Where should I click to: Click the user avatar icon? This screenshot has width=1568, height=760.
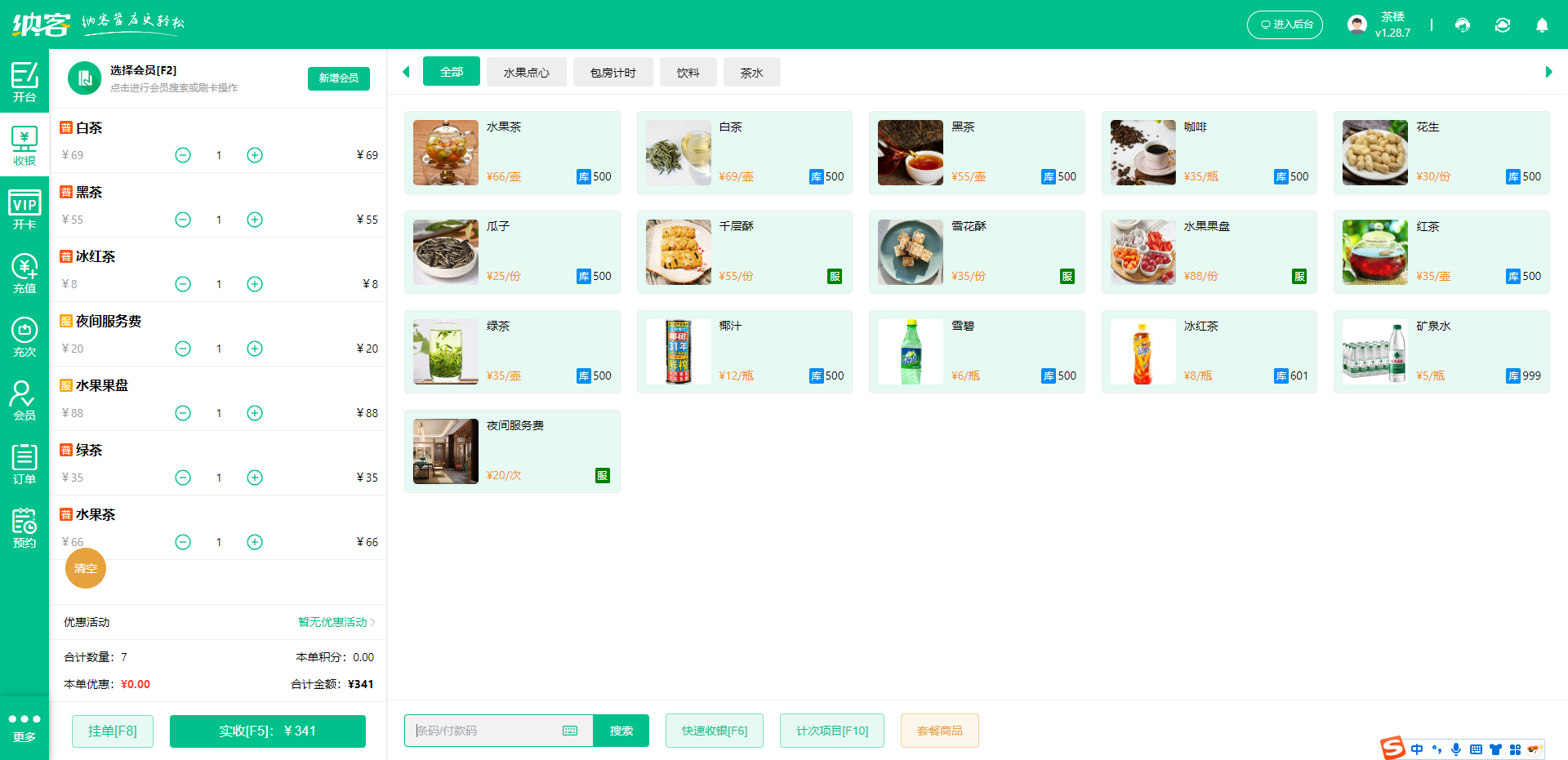tap(1357, 24)
